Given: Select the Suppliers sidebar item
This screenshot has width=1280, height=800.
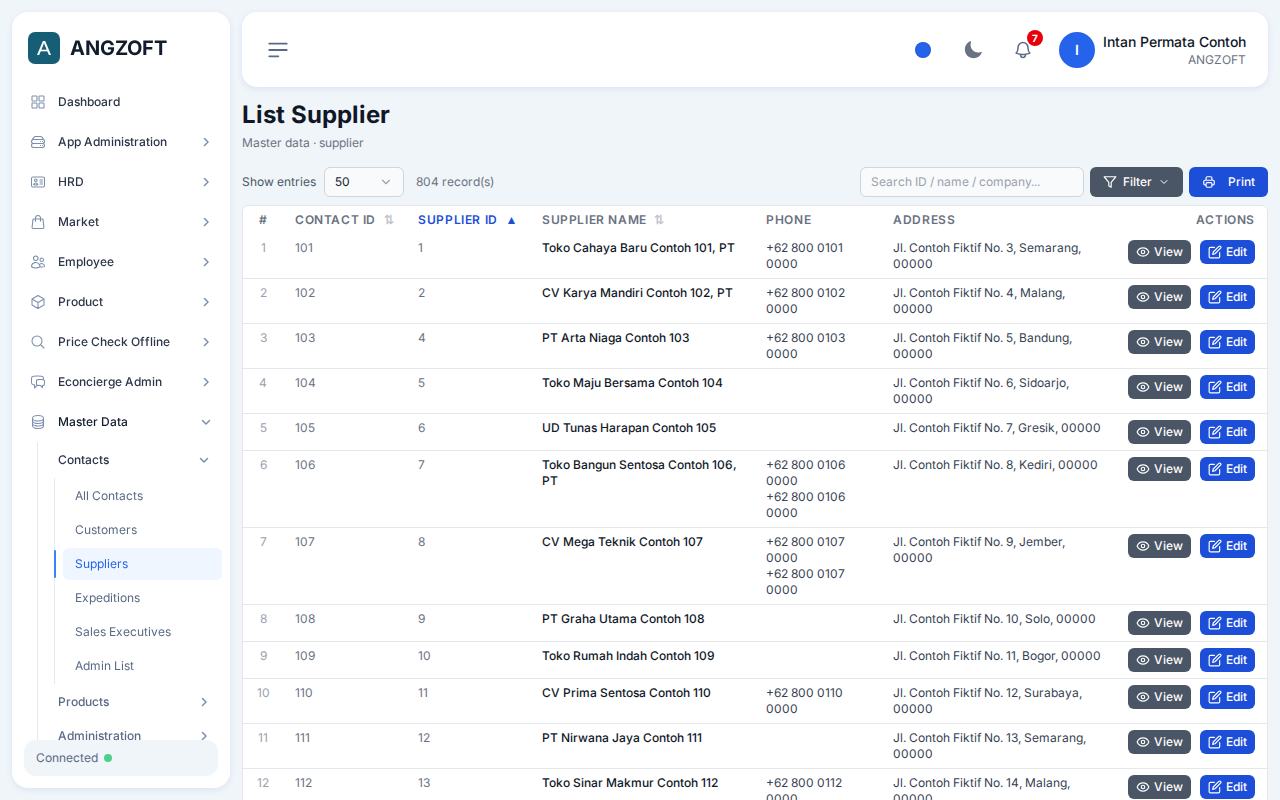Looking at the screenshot, I should (142, 564).
